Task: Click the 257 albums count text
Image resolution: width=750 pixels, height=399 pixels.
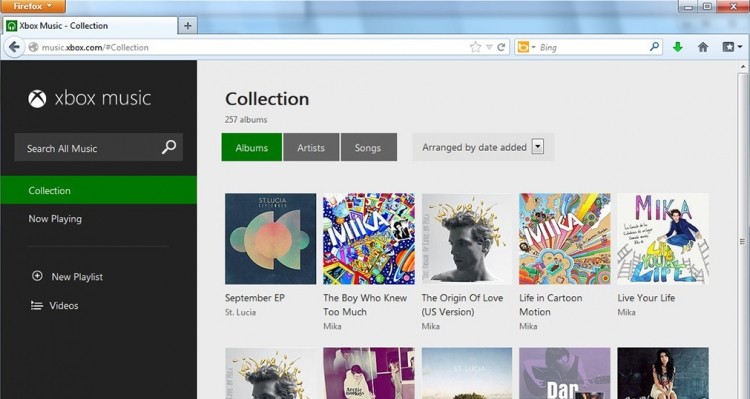Action: (x=246, y=119)
